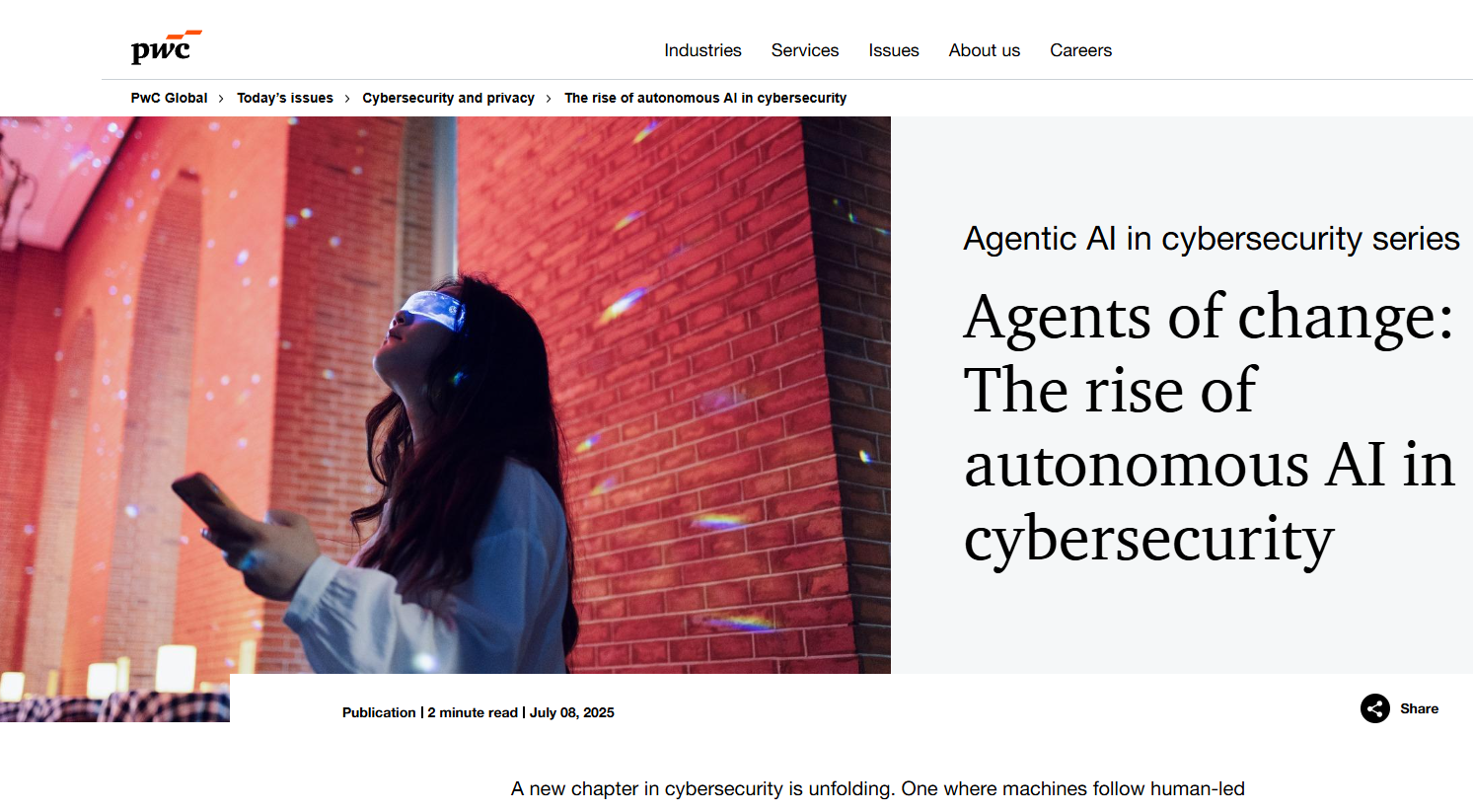The image size is (1473, 812).
Task: Click the publication date July 08, 2025
Action: click(x=572, y=712)
